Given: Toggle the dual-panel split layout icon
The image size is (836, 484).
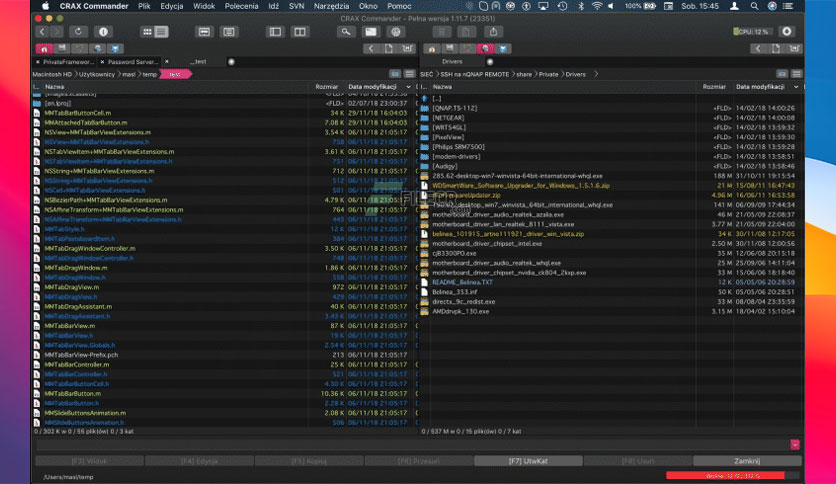Looking at the screenshot, I should click(x=300, y=32).
